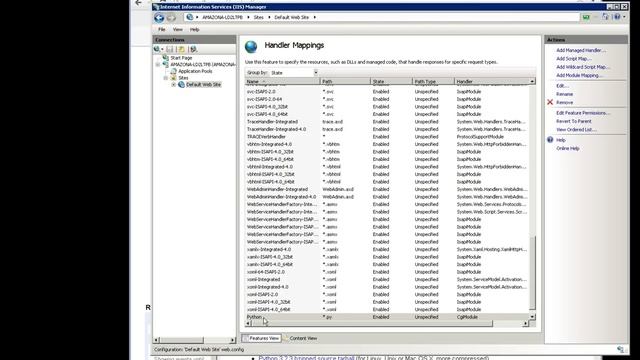This screenshot has height=360, width=640.
Task: Select the TRACEVerbHandler row
Action: click(x=387, y=137)
